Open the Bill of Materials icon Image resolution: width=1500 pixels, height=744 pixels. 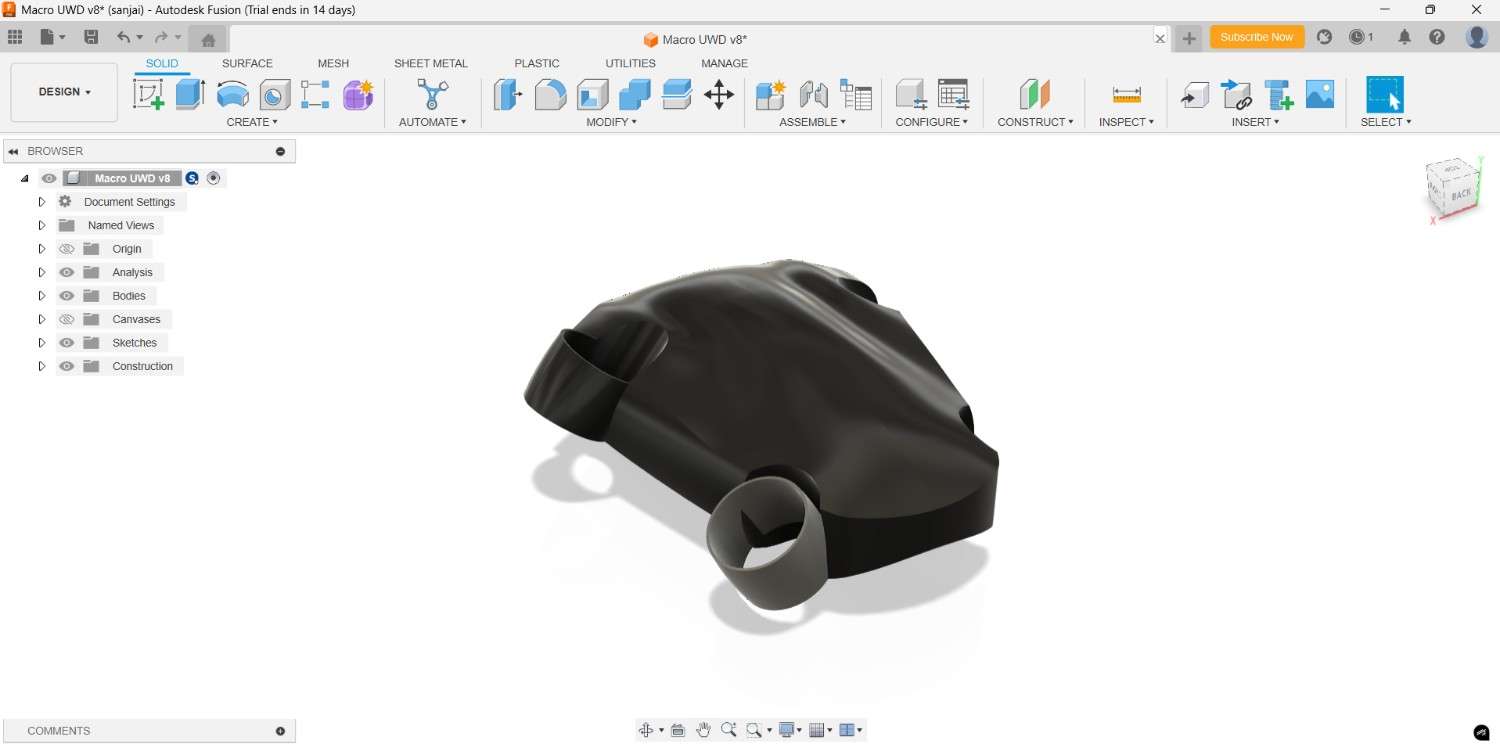856,95
